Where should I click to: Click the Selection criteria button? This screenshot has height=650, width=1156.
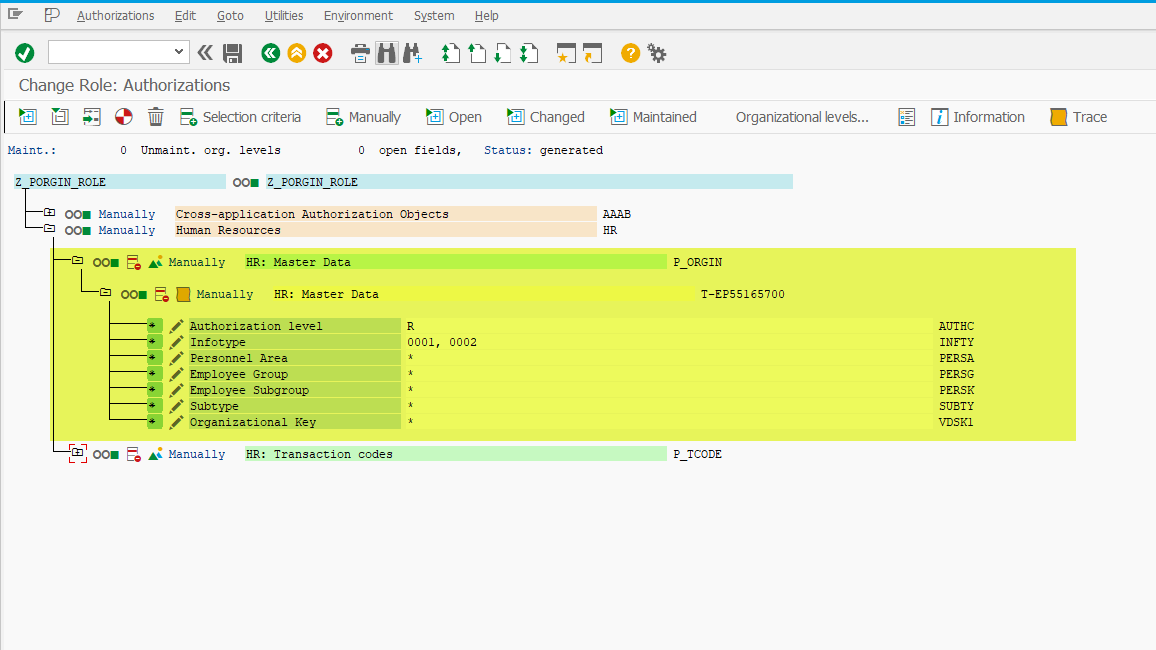point(240,117)
